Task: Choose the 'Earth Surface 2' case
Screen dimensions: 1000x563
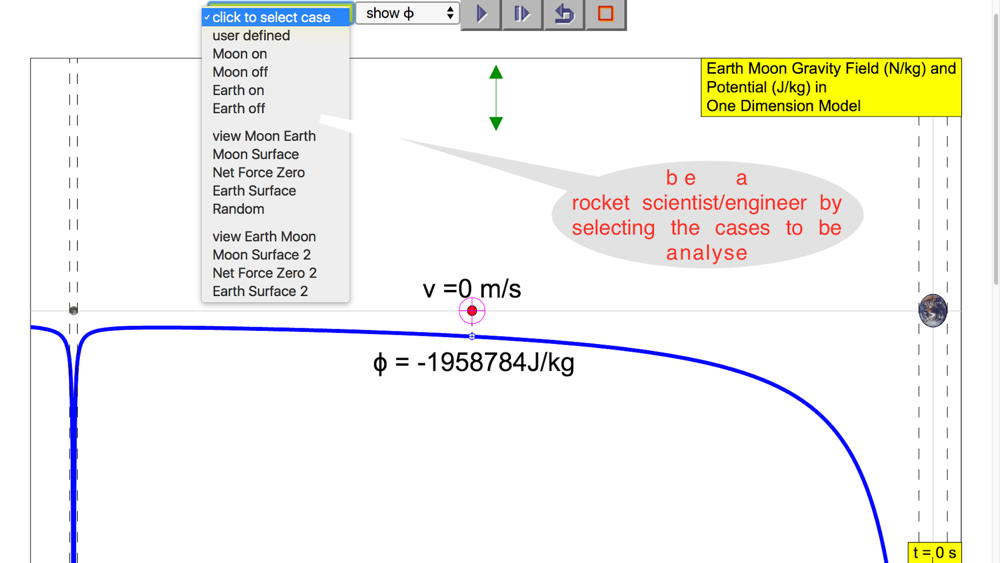Action: (x=276, y=291)
